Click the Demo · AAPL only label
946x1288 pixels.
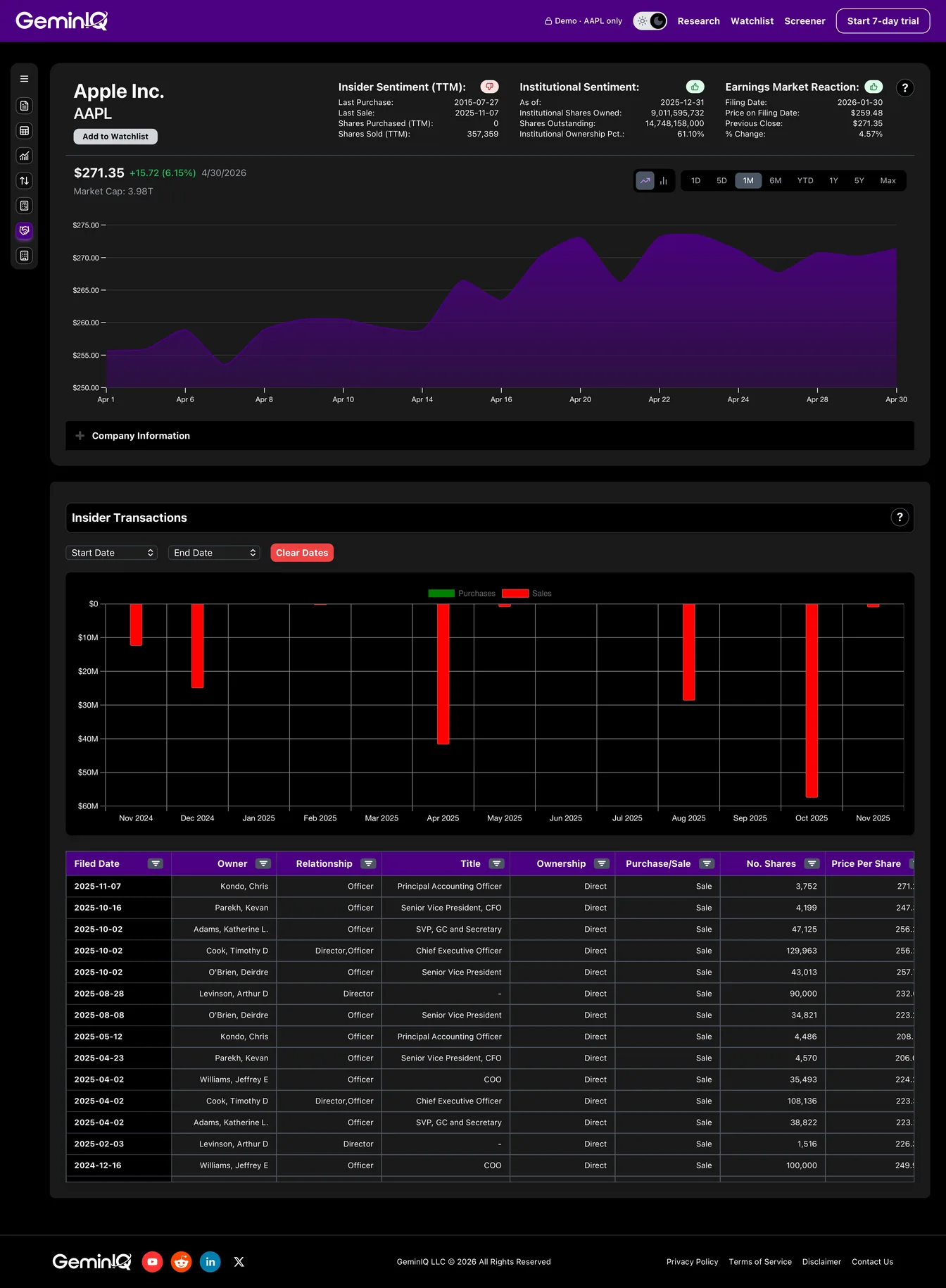tap(584, 21)
